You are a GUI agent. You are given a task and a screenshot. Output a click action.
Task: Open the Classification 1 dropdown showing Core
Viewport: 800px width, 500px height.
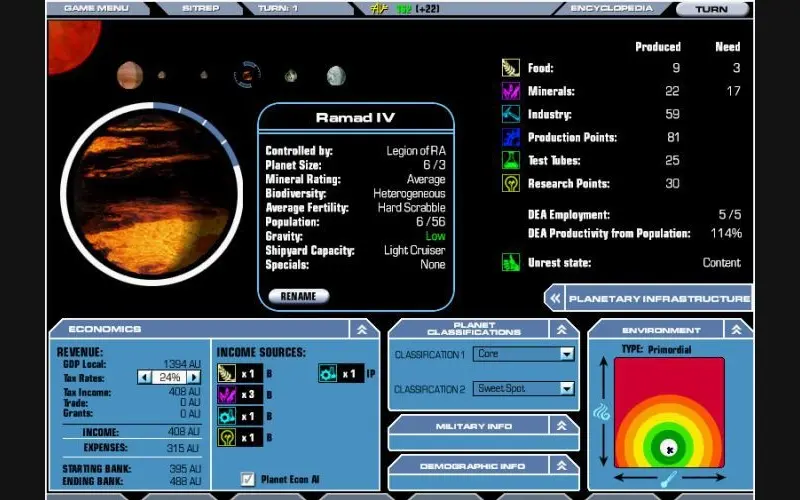(x=567, y=354)
